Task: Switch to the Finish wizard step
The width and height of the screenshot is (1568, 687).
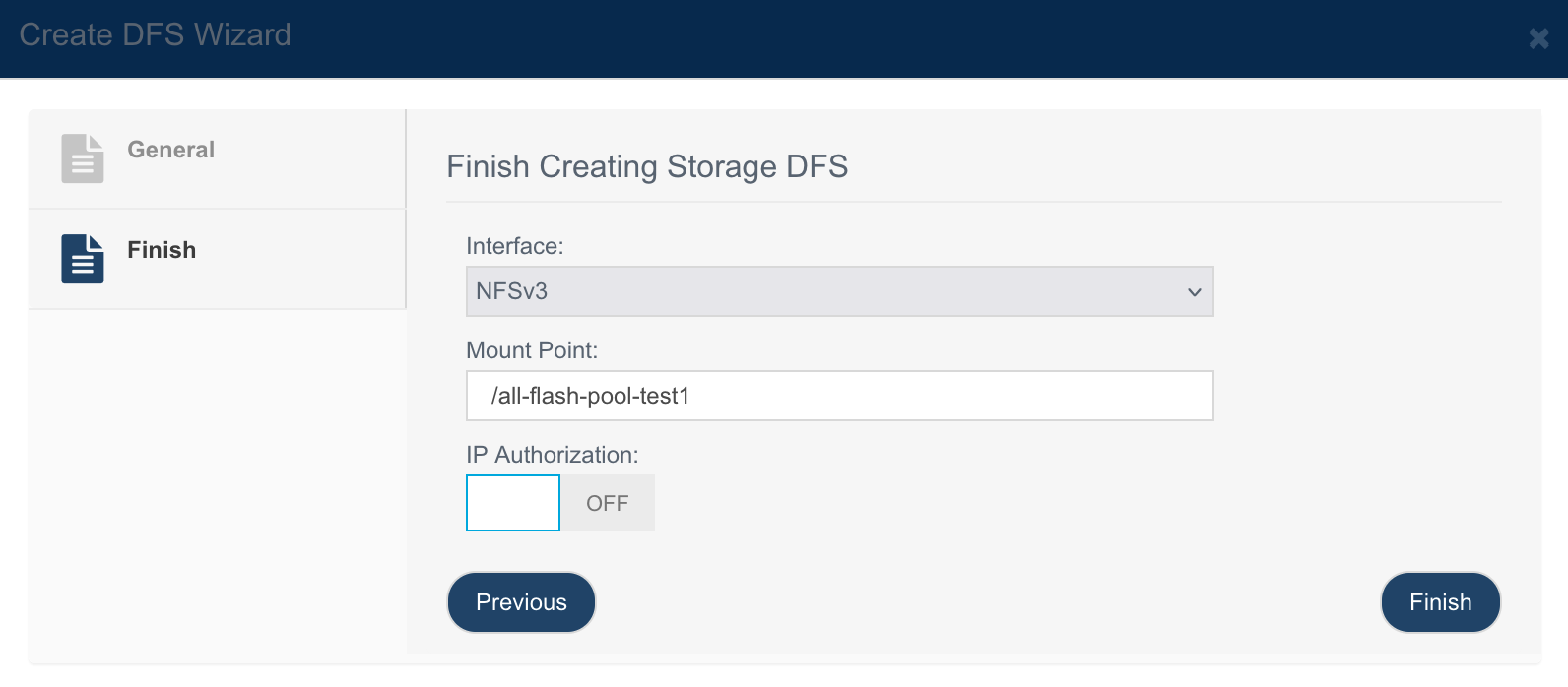Action: pos(217,259)
